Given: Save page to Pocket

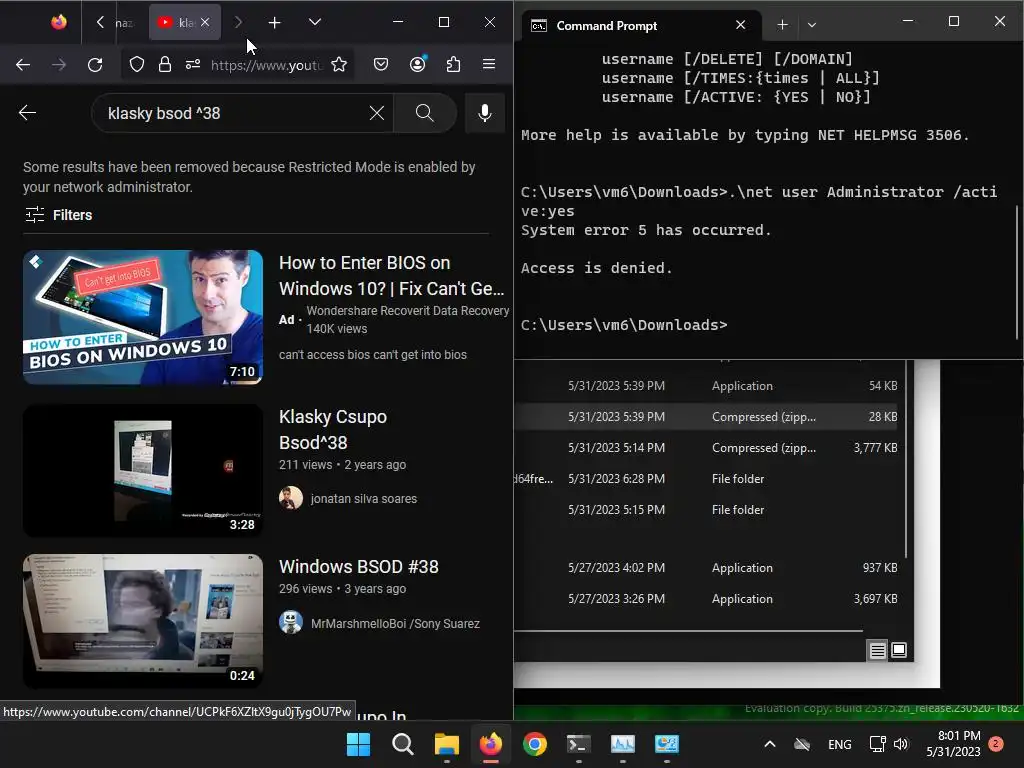Looking at the screenshot, I should tap(381, 64).
